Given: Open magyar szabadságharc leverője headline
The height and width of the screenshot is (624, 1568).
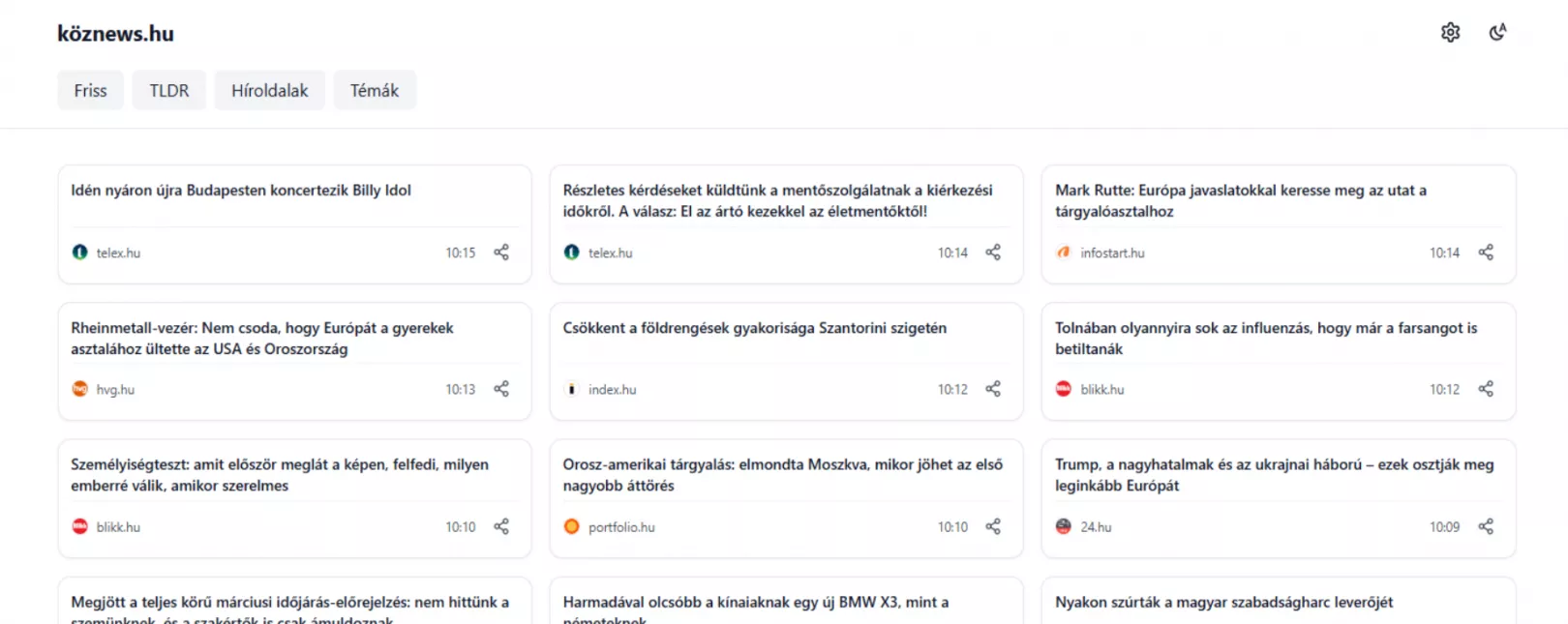Looking at the screenshot, I should [1224, 602].
